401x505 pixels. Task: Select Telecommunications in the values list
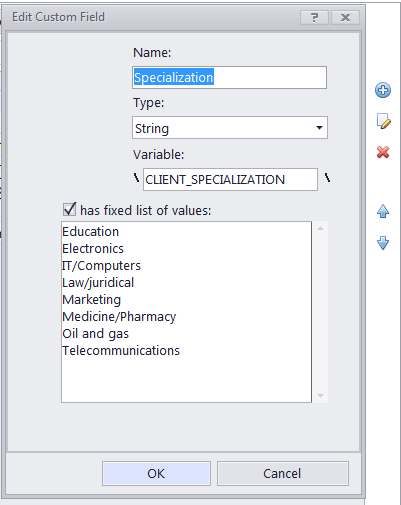pyautogui.click(x=121, y=351)
